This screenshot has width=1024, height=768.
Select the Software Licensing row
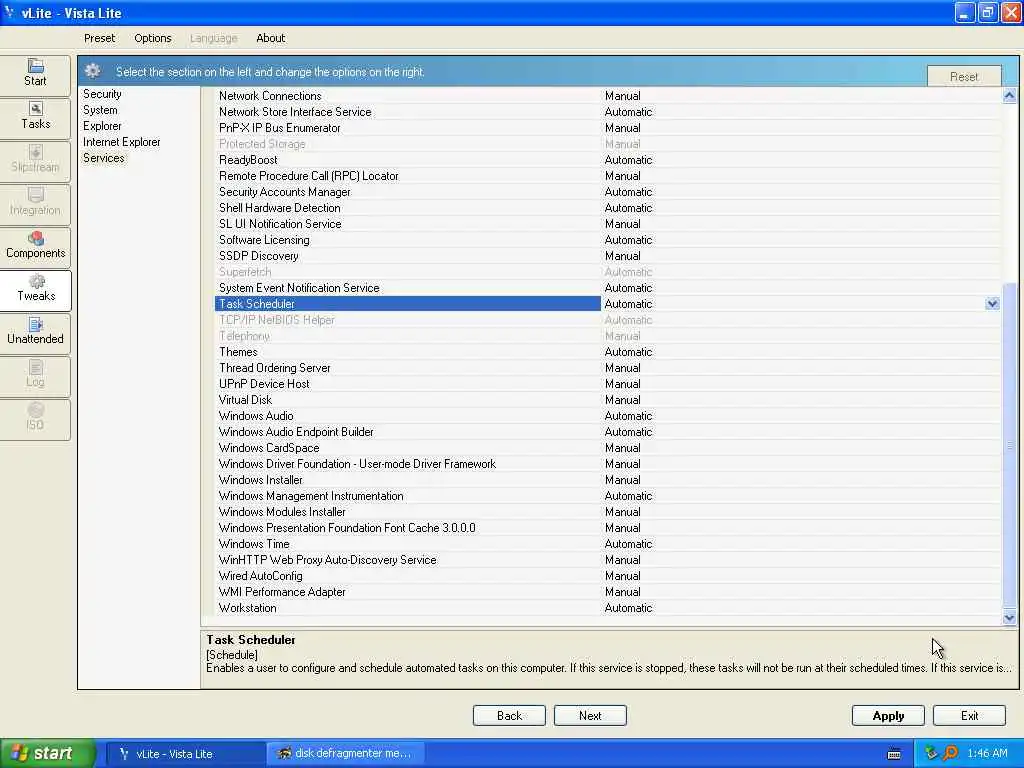pyautogui.click(x=607, y=240)
